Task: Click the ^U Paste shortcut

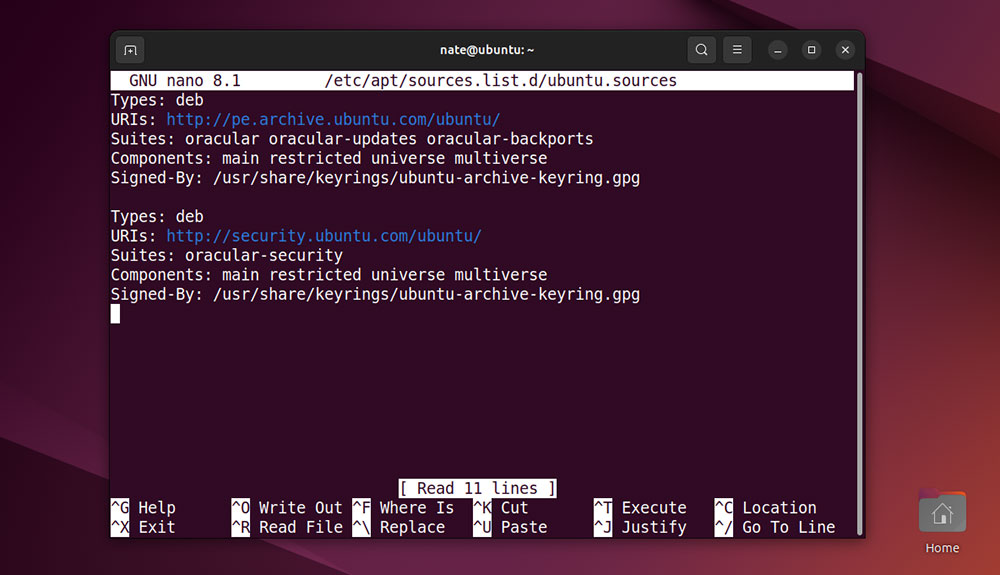Action: [510, 527]
